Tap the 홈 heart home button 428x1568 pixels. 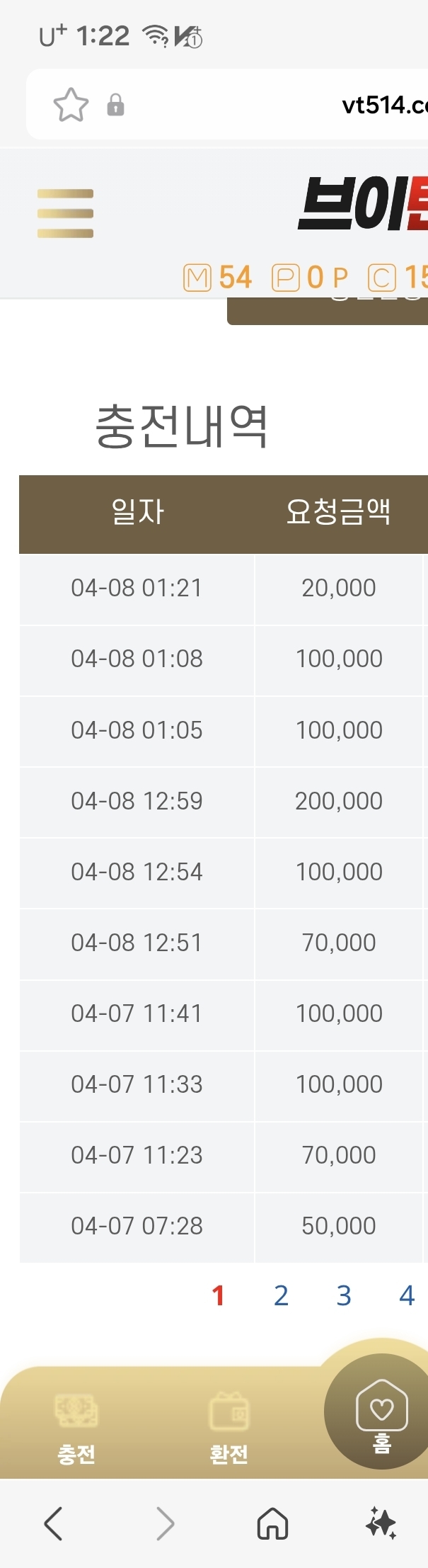pyautogui.click(x=382, y=1416)
